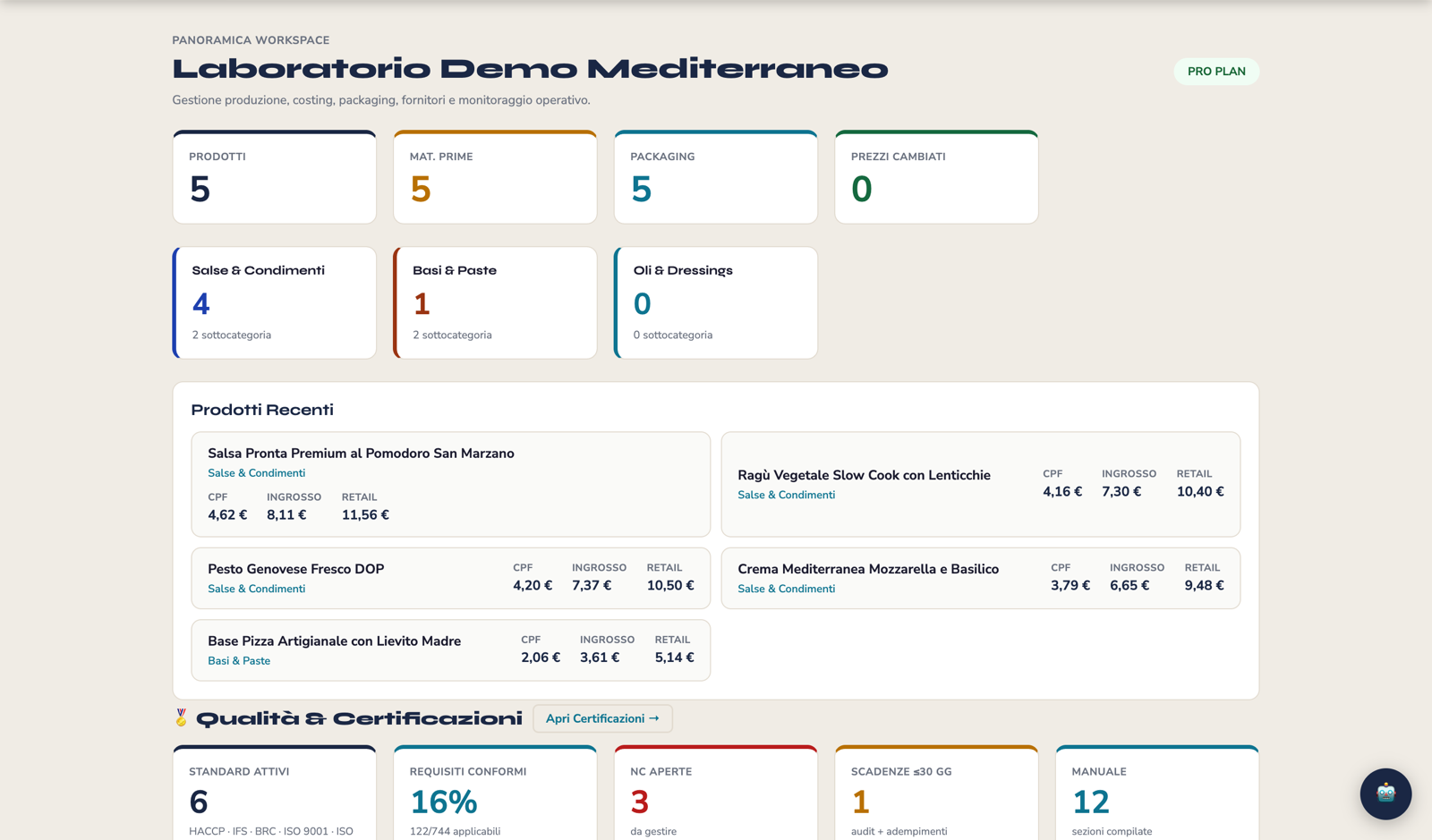The height and width of the screenshot is (840, 1432).
Task: Click the retail price 9,48 €
Action: [x=1204, y=586]
